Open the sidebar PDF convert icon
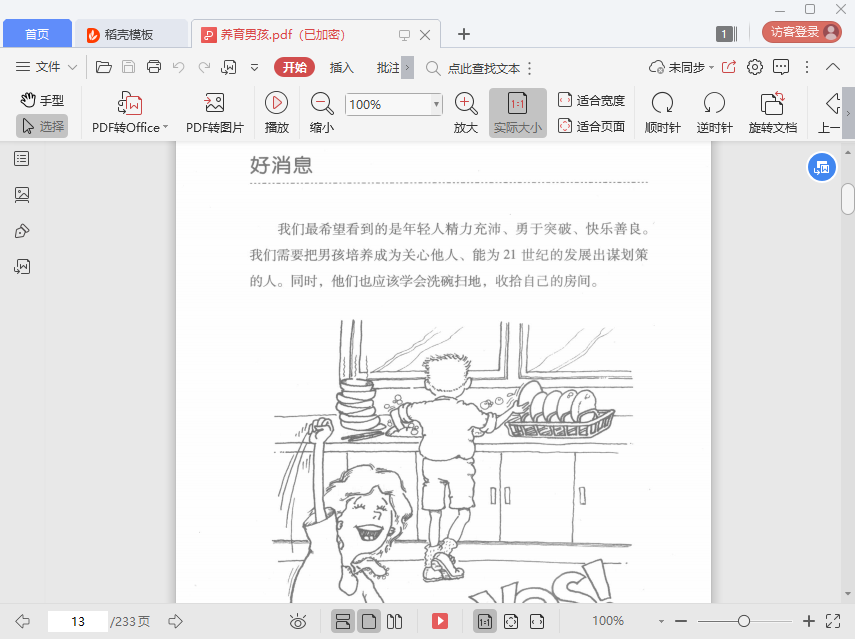The width and height of the screenshot is (855, 639). [22, 267]
